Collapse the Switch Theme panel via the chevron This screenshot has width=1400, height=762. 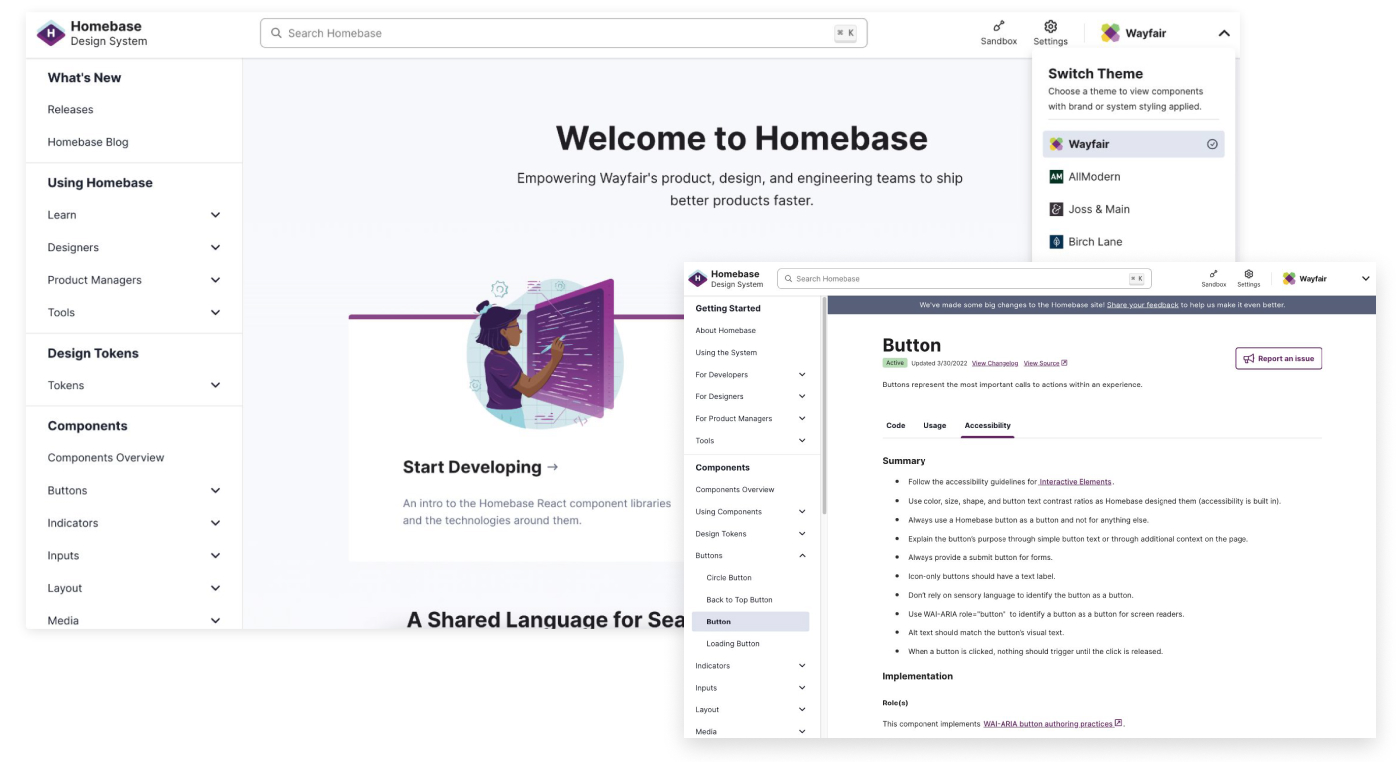[x=1224, y=32]
